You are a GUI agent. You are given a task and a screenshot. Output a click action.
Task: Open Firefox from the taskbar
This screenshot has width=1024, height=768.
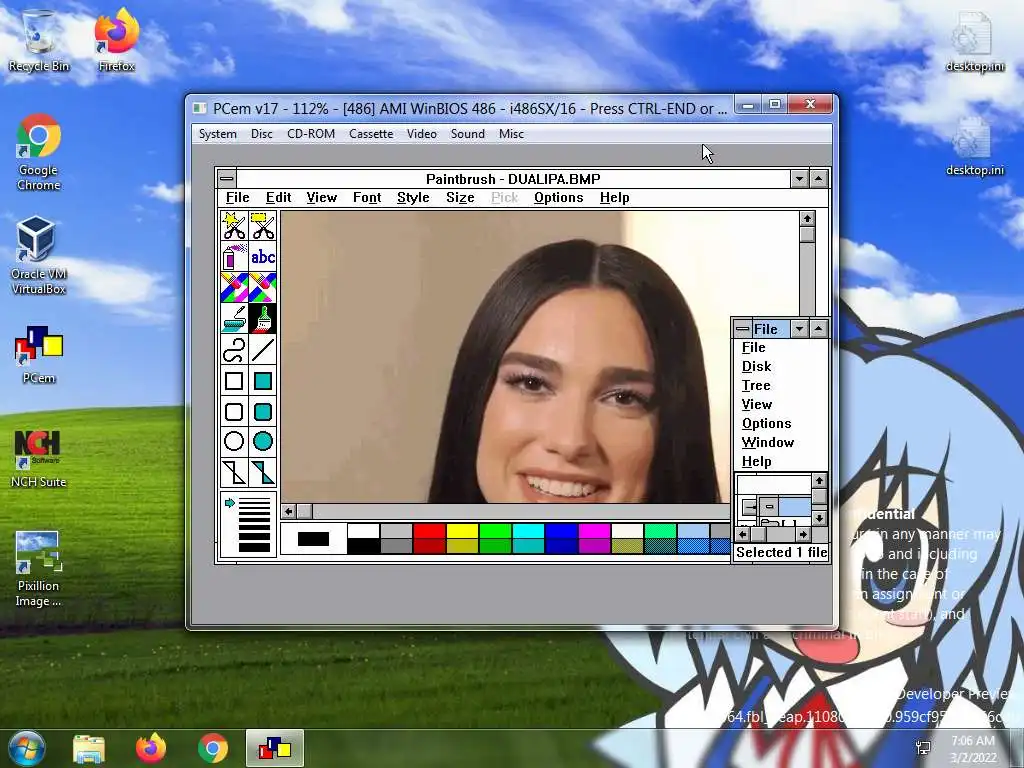pyautogui.click(x=151, y=749)
